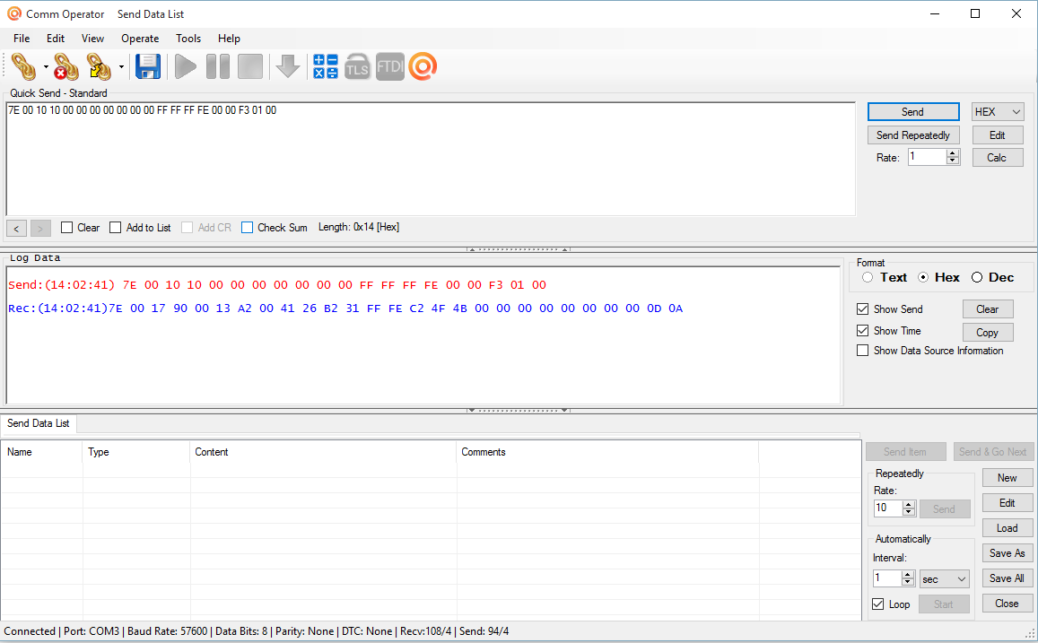The height and width of the screenshot is (643, 1038).
Task: Click the FTDI toolbar icon
Action: pyautogui.click(x=390, y=67)
